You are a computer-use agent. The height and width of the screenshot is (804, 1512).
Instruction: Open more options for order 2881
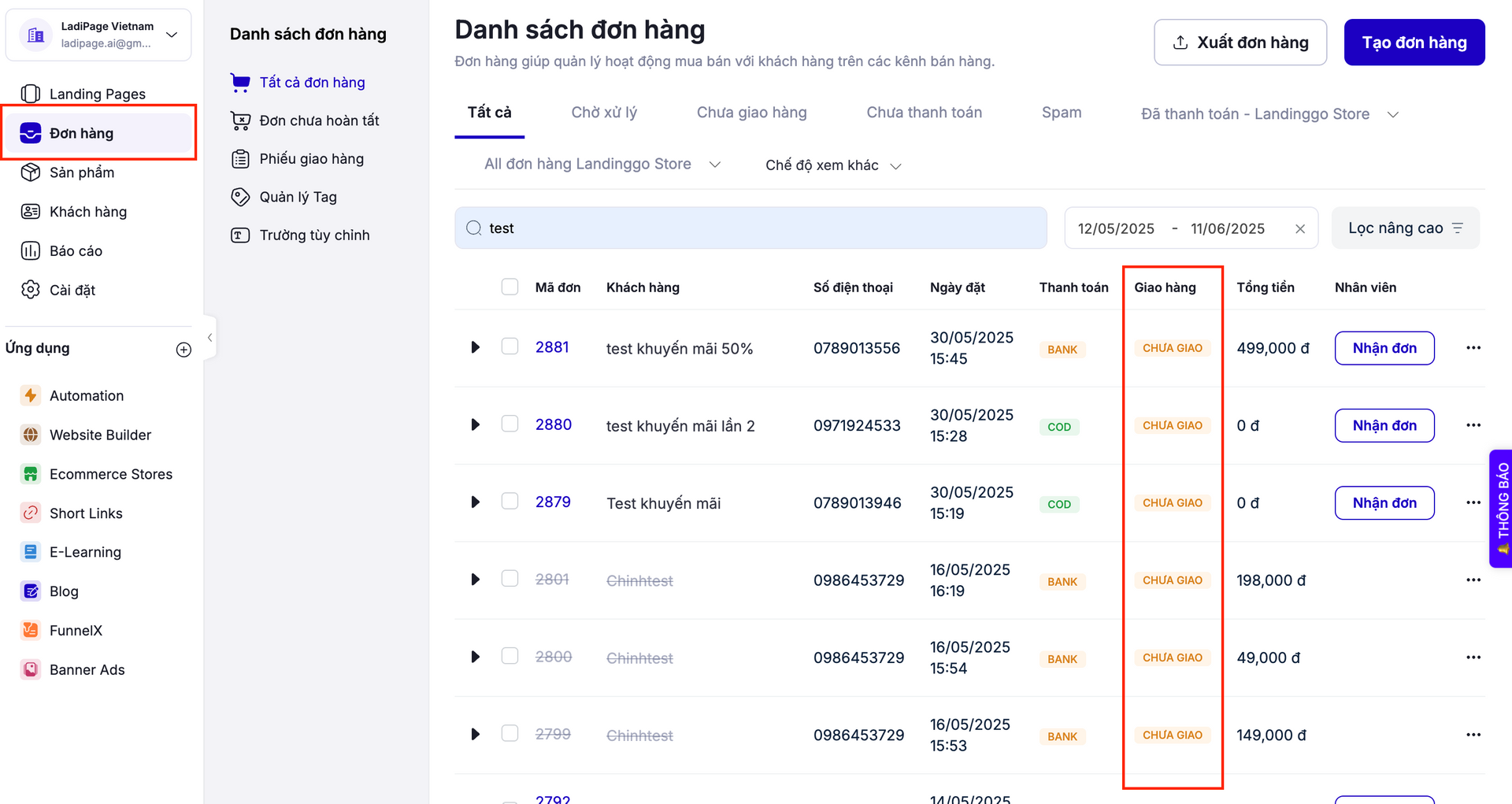coord(1473,348)
